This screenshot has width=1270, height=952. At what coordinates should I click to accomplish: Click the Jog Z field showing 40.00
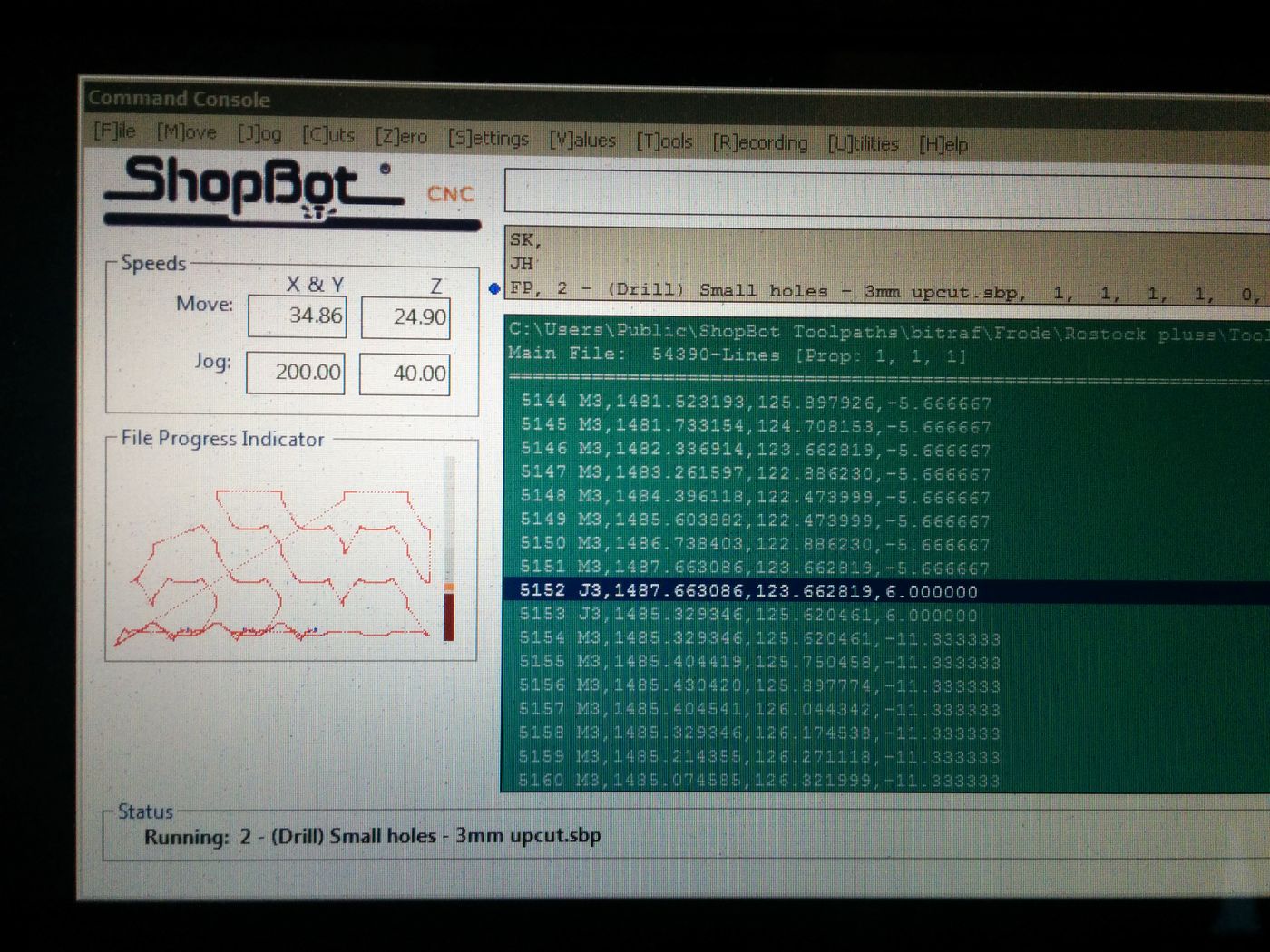point(405,373)
